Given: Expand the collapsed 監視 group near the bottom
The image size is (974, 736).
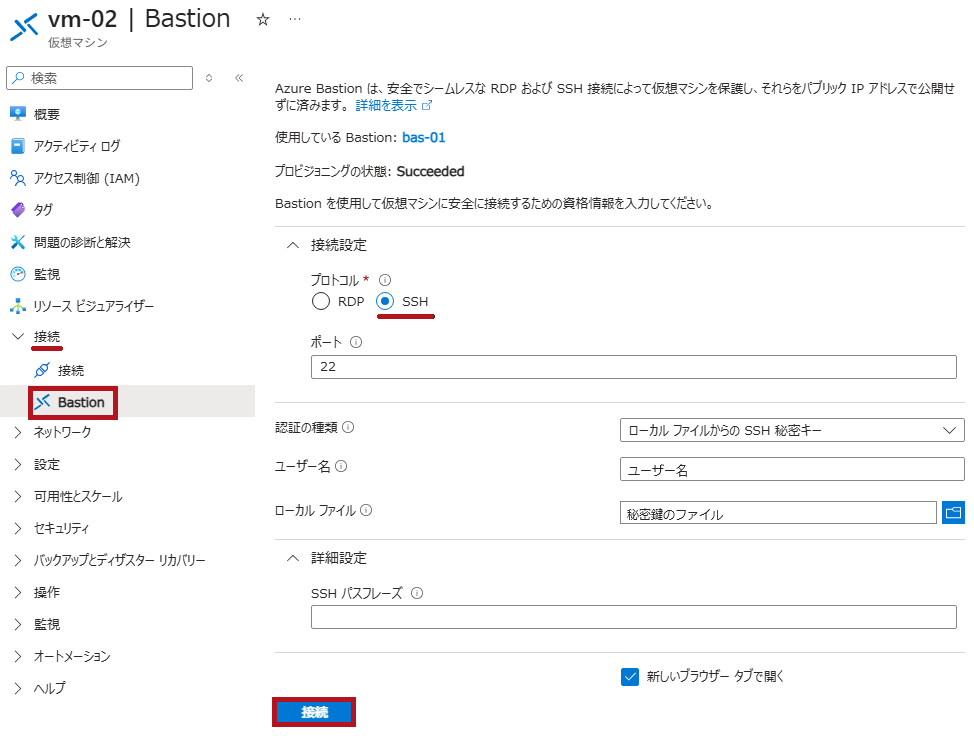Looking at the screenshot, I should pos(18,624).
